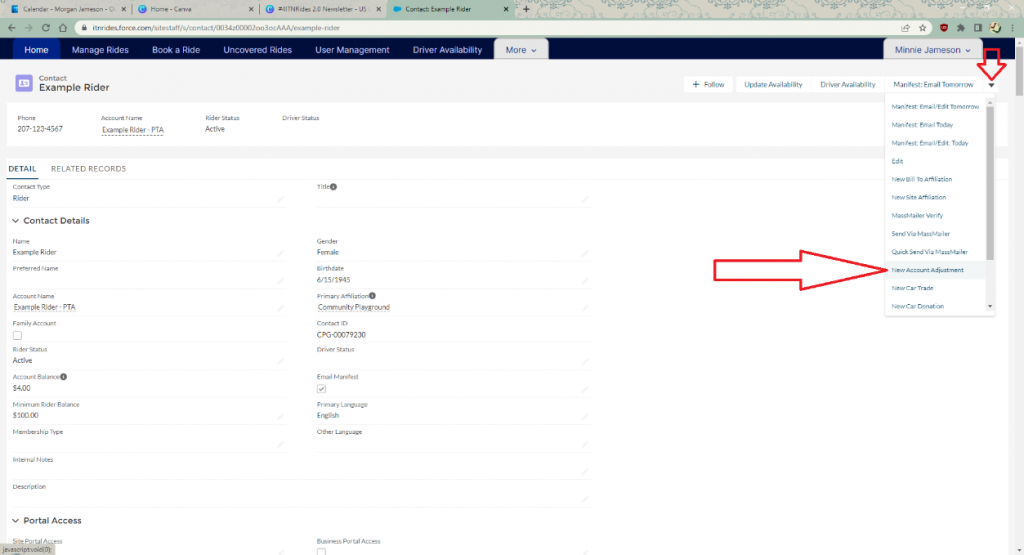
Task: Open the Community Playground affiliation link
Action: coord(353,307)
